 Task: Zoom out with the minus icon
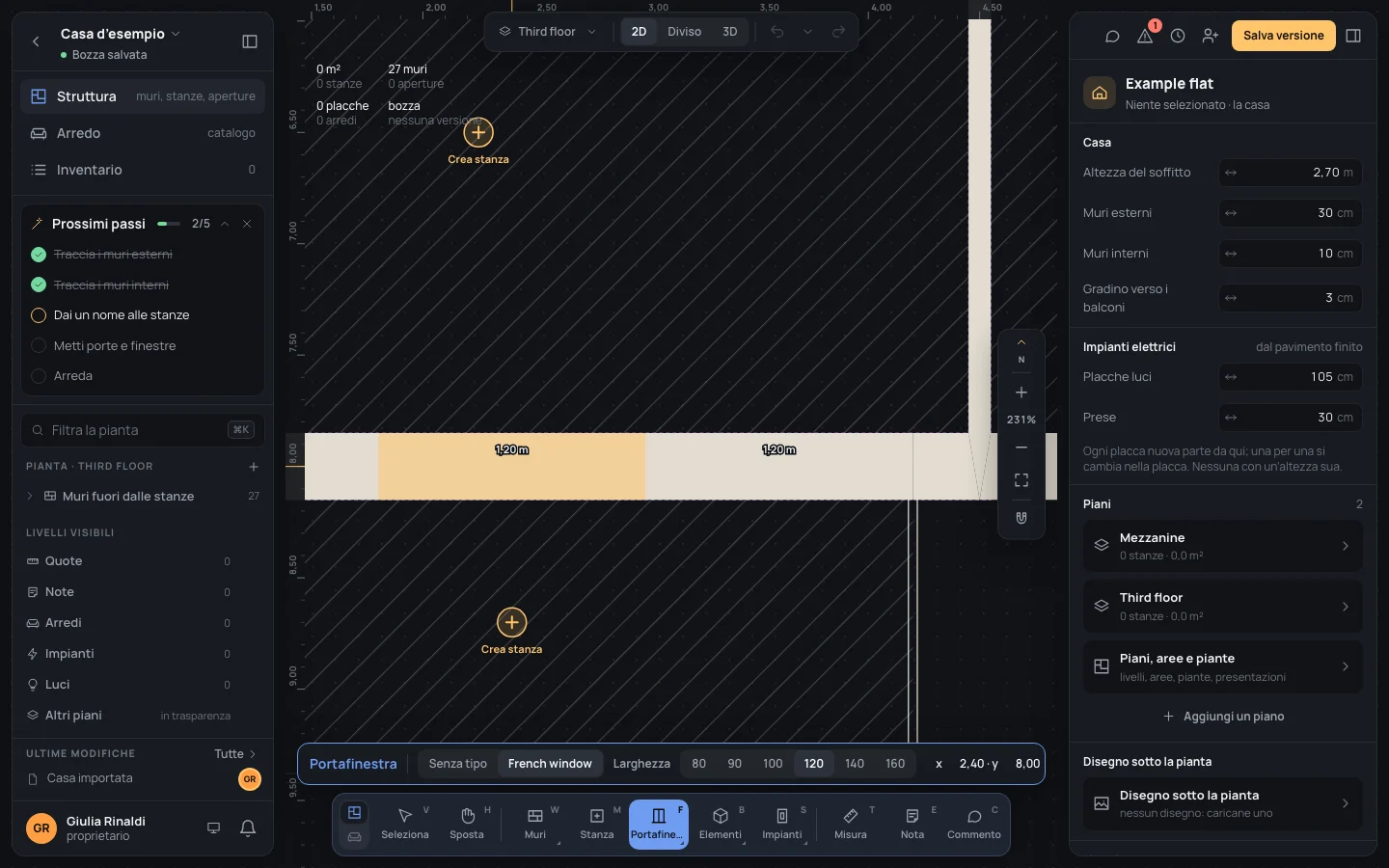tap(1021, 448)
